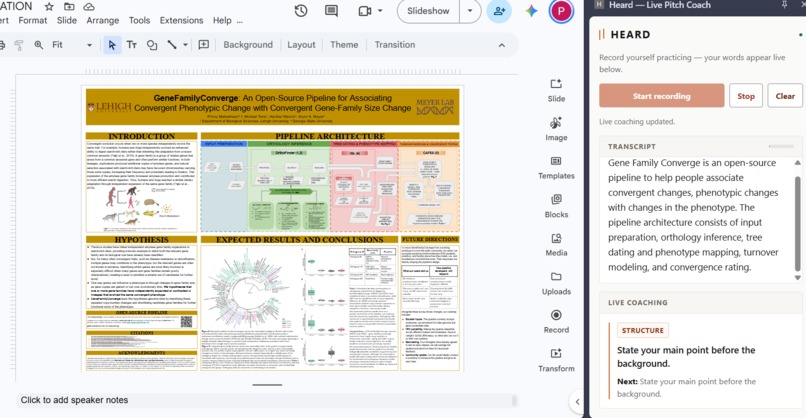This screenshot has width=806, height=418.
Task: Click the zoom magnifier icon
Action: [39, 45]
